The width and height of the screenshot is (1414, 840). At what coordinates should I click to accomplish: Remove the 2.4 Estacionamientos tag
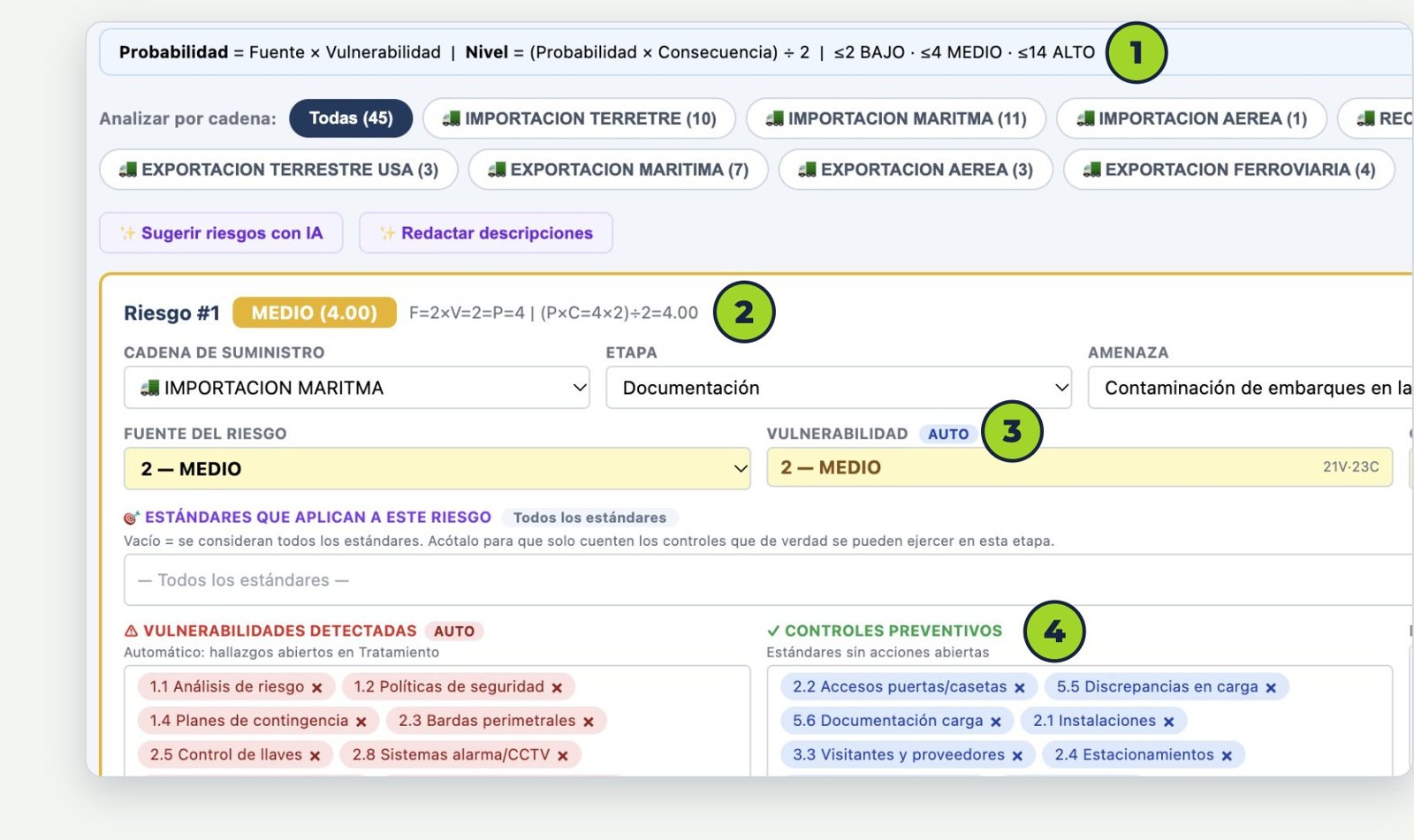click(1227, 755)
